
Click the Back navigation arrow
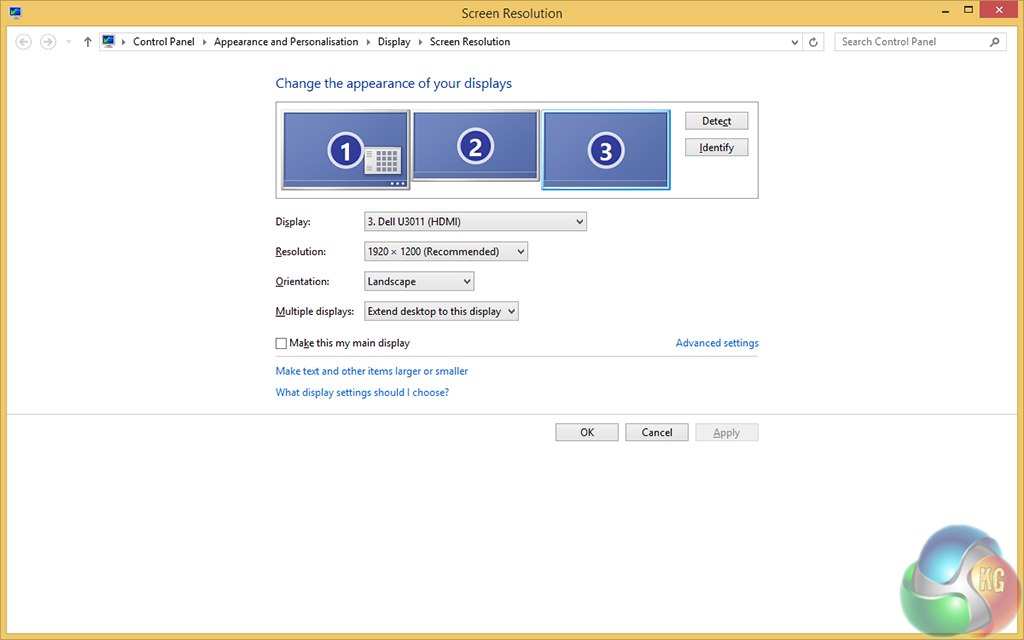click(24, 42)
